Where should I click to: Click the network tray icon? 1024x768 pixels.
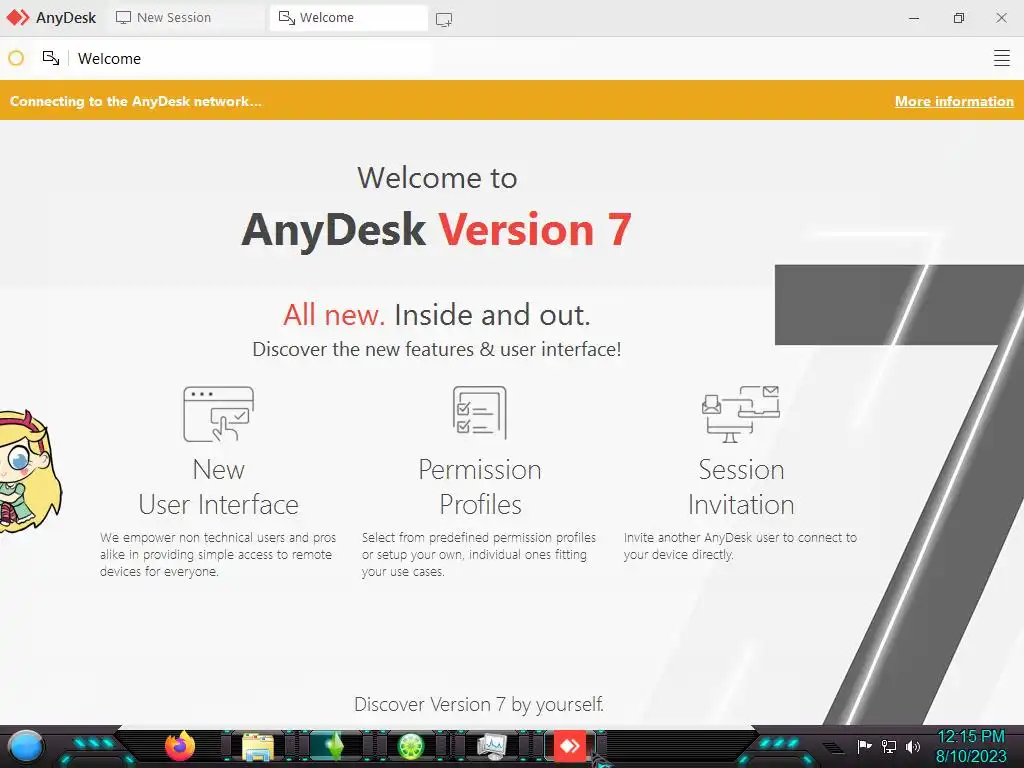tap(889, 746)
